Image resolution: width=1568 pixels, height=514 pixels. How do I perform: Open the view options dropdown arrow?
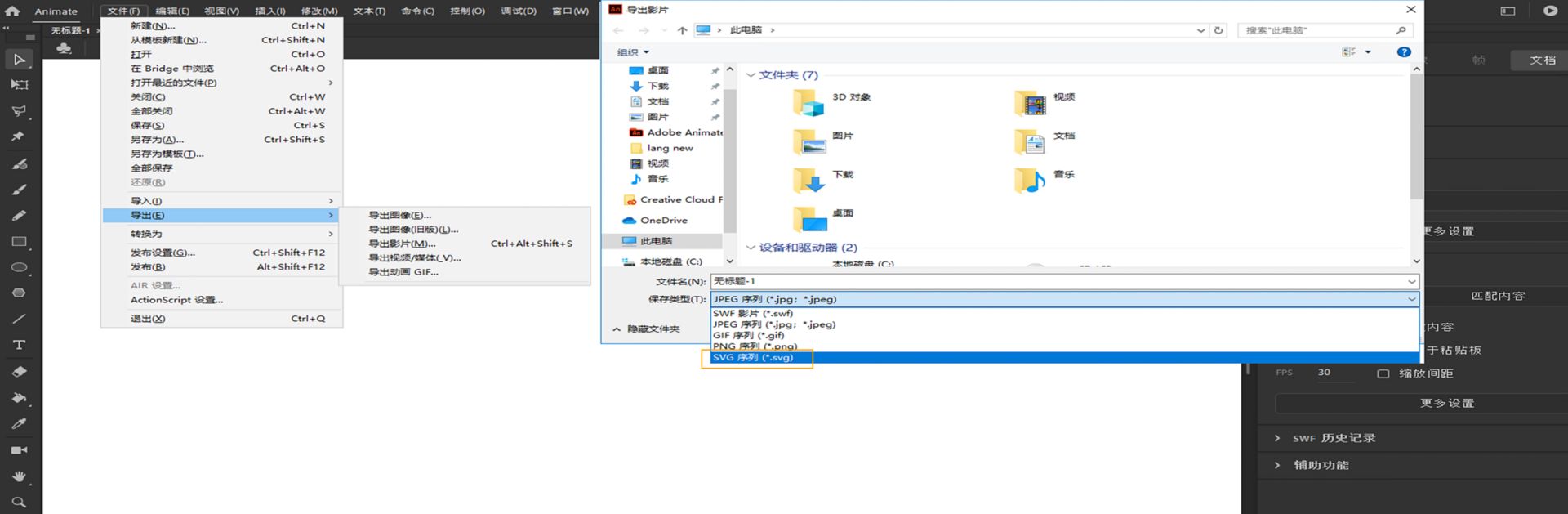[1368, 52]
